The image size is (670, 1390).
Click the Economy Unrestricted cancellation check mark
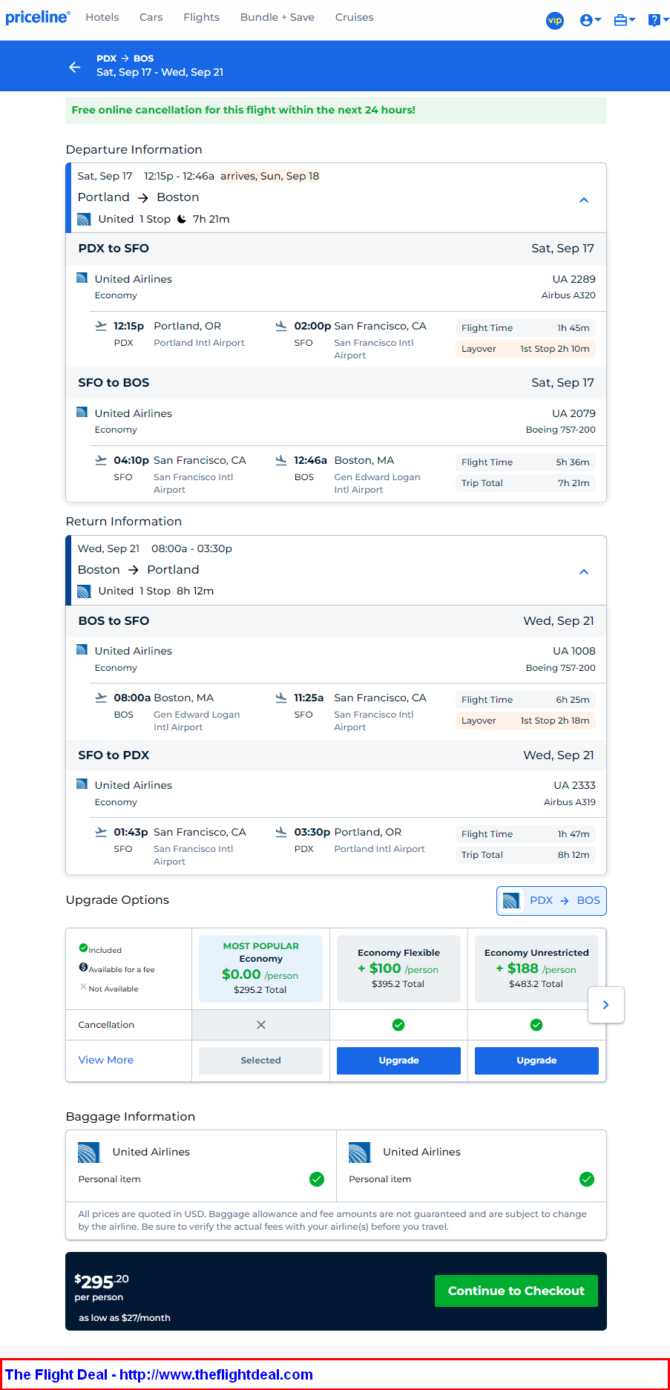click(x=536, y=1025)
